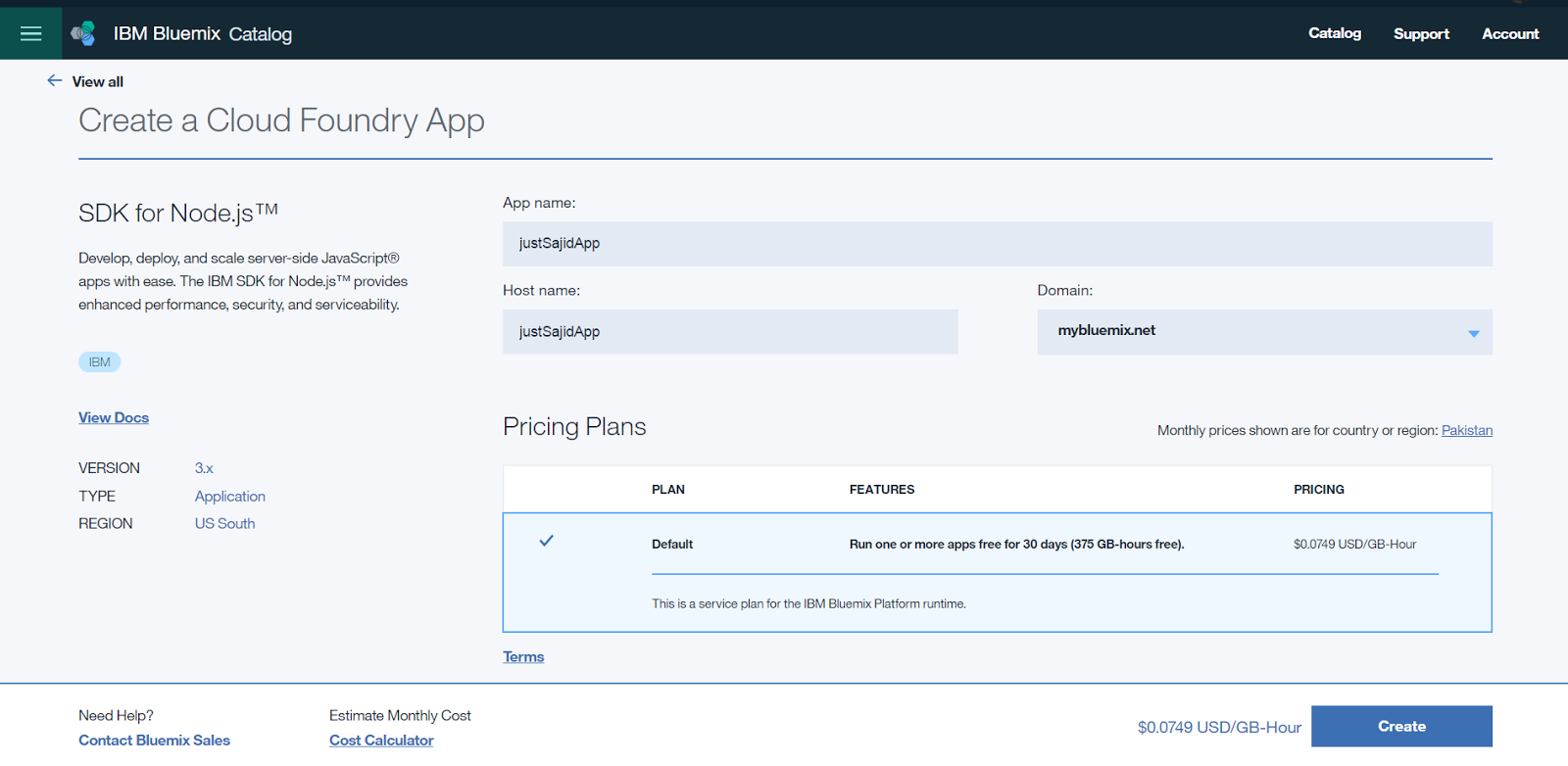Click the $0.0749 USD/GB-Hour plan pricing cell
Viewport: 1568px width, 766px height.
1354,544
